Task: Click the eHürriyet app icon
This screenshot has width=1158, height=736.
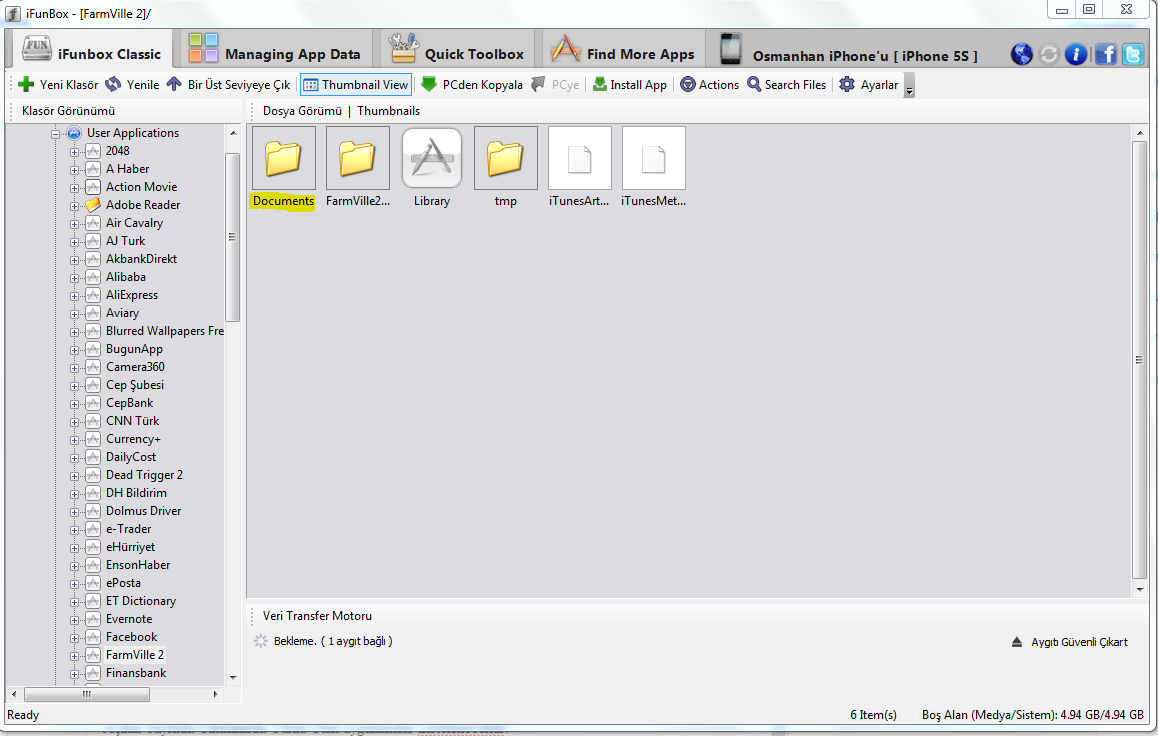Action: [93, 547]
